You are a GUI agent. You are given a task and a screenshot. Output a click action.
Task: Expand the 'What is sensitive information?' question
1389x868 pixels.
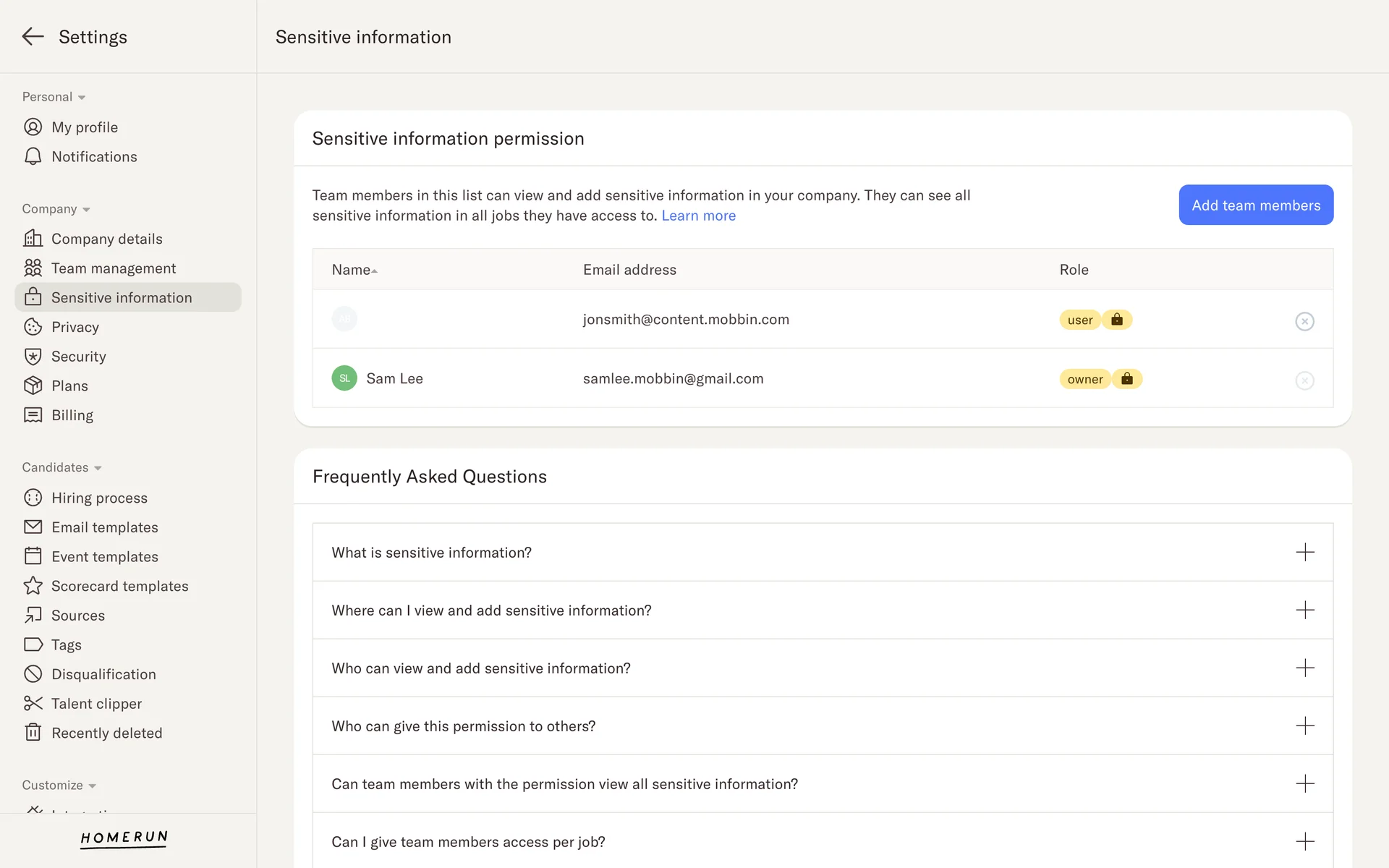[1304, 553]
